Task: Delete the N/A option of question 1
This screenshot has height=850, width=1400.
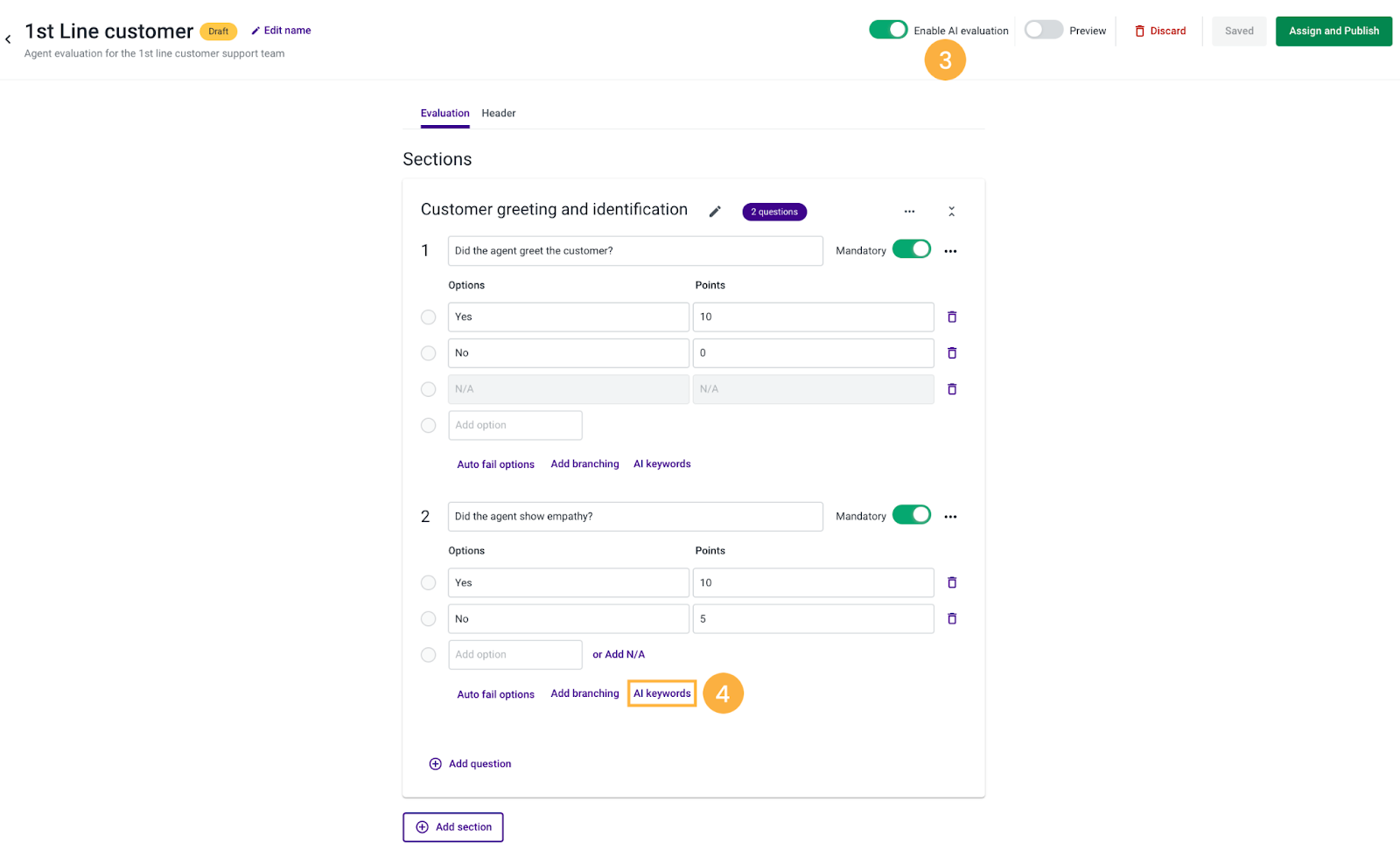Action: pyautogui.click(x=952, y=389)
